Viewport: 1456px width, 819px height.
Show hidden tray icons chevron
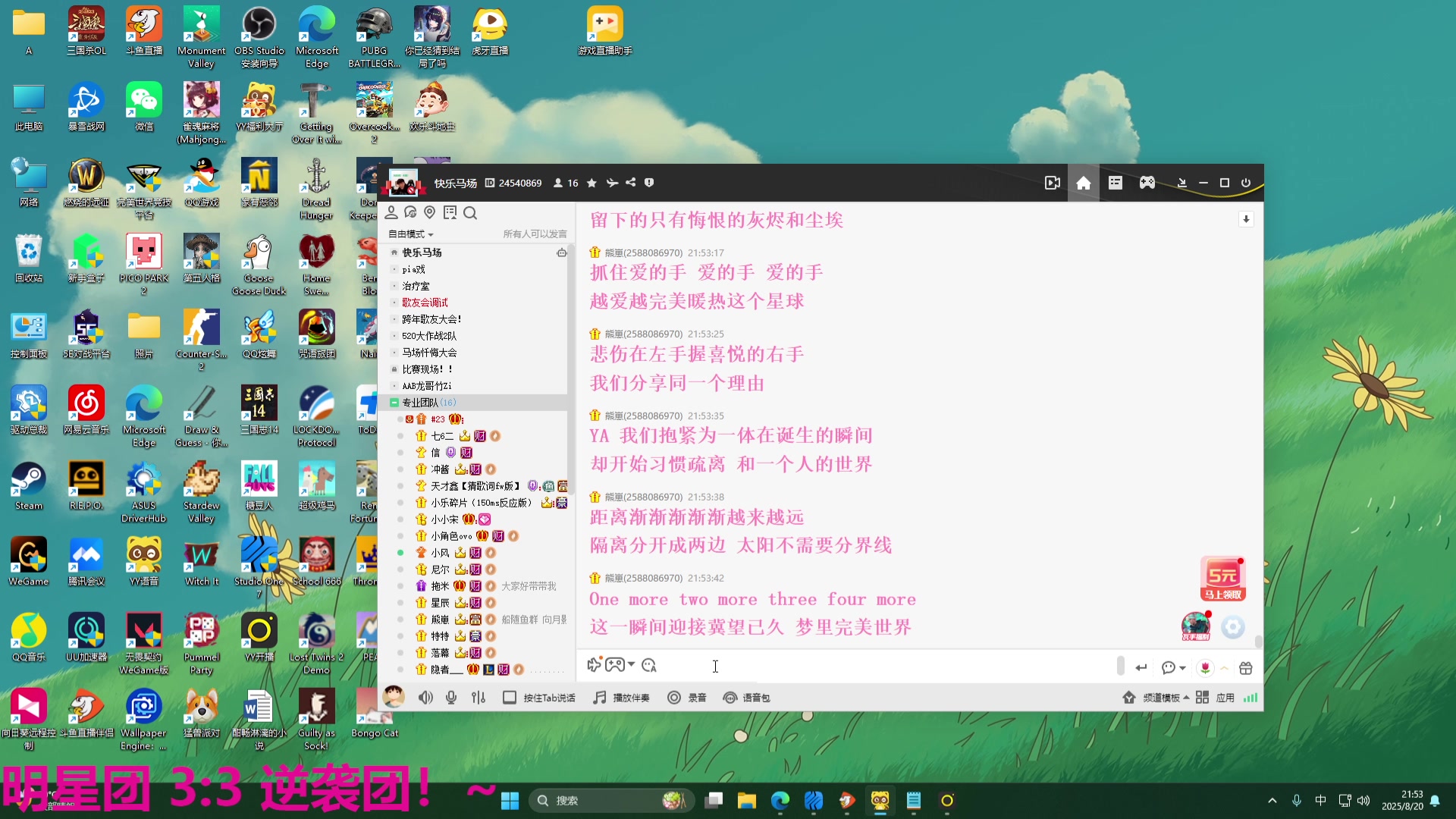[1272, 801]
